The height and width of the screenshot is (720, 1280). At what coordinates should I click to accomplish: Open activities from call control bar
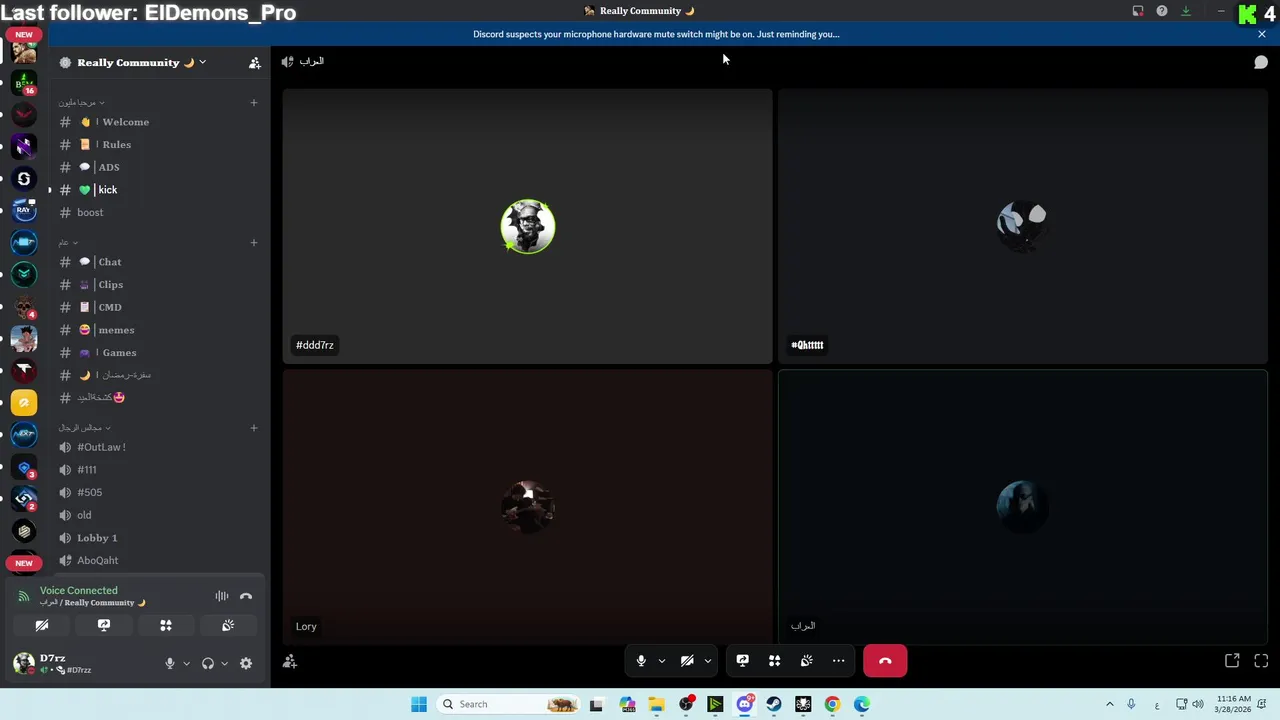774,661
